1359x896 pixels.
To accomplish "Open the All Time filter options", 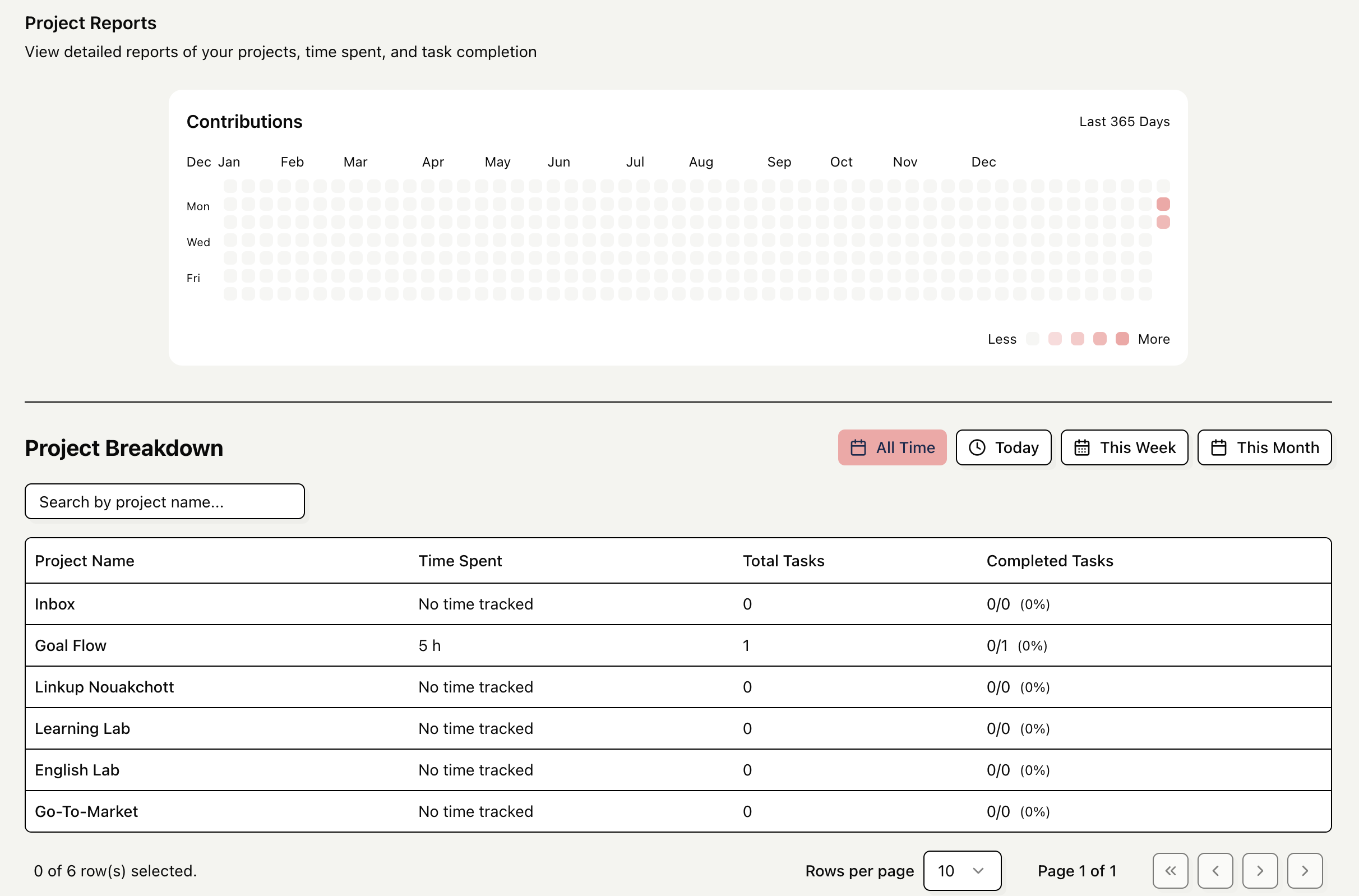I will click(891, 447).
